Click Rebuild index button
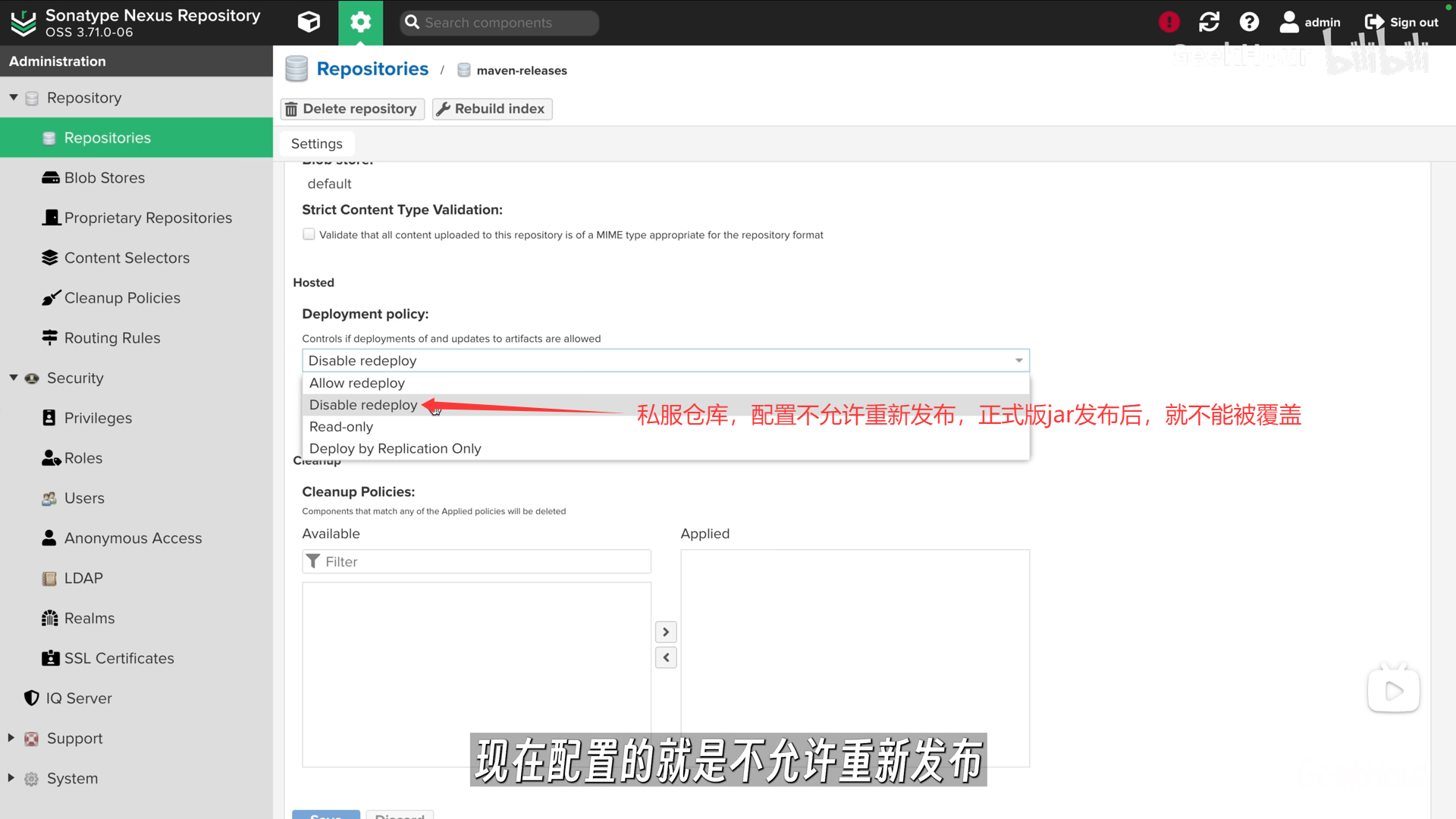 pos(492,109)
